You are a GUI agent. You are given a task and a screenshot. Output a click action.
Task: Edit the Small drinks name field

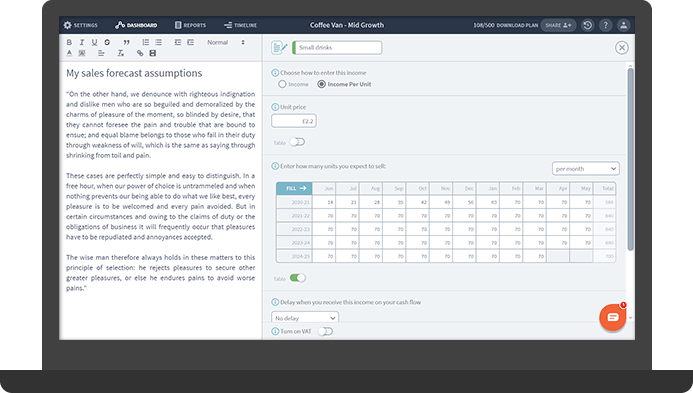[x=337, y=48]
